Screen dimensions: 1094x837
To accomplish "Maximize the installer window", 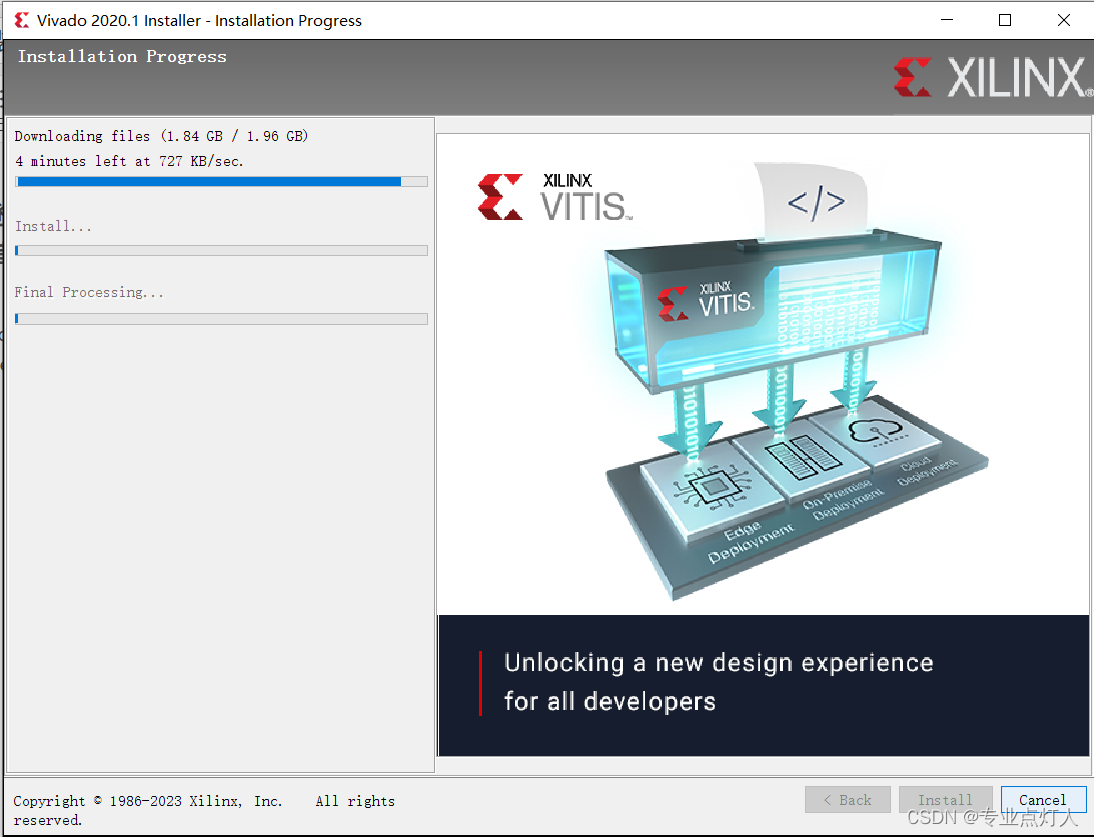I will 1005,20.
